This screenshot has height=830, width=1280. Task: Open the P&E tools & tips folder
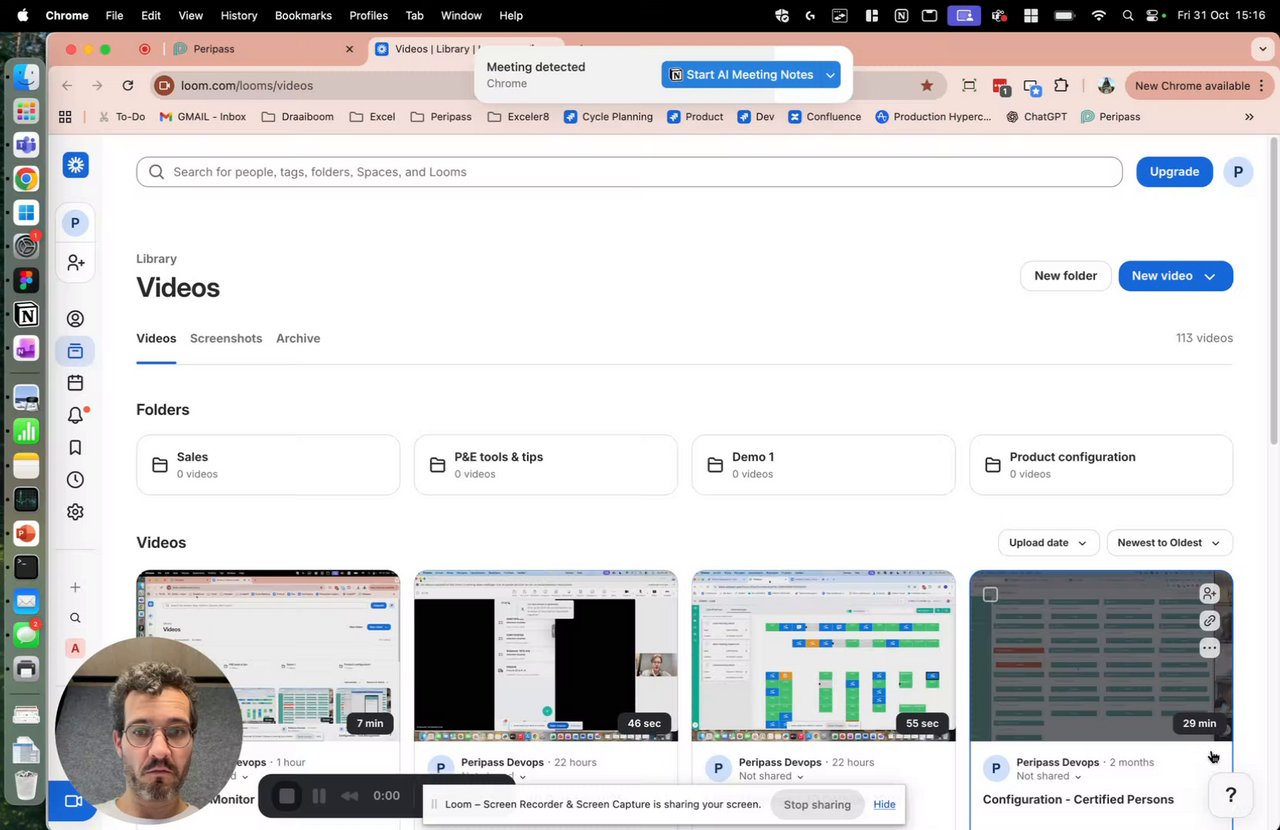click(x=545, y=465)
